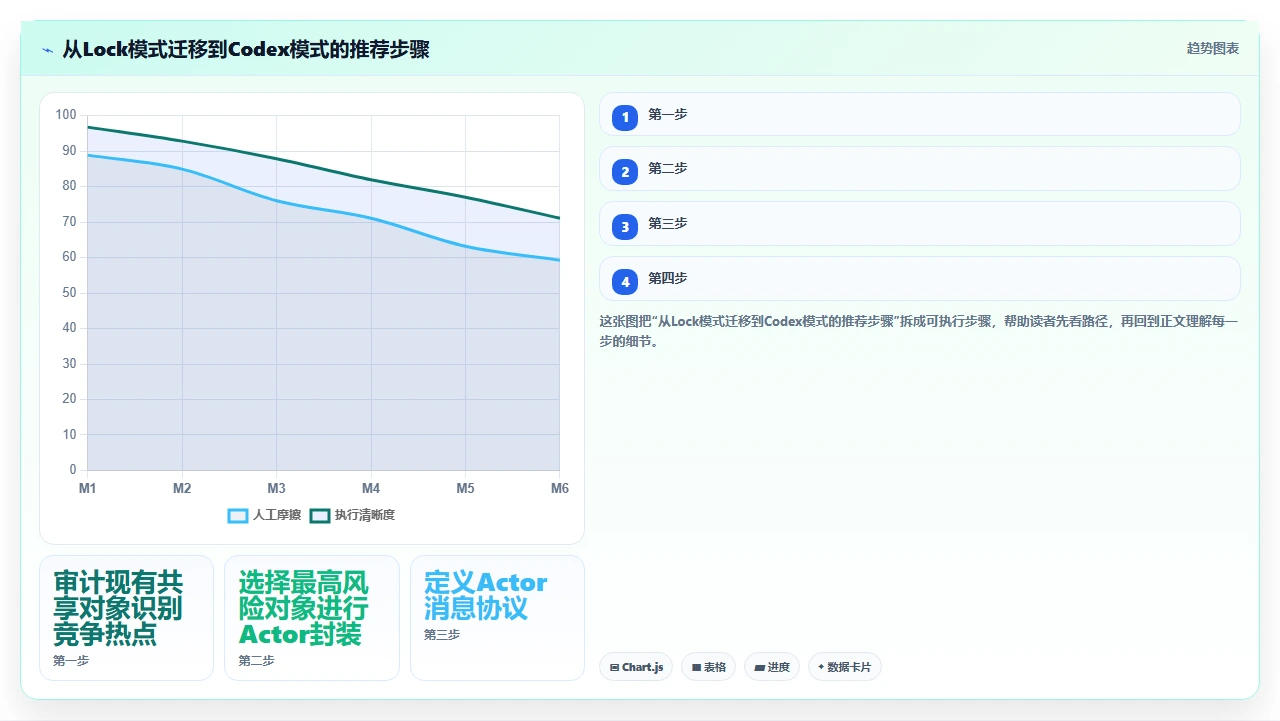This screenshot has width=1280, height=721.
Task: Click the number 2 step badge
Action: point(625,172)
